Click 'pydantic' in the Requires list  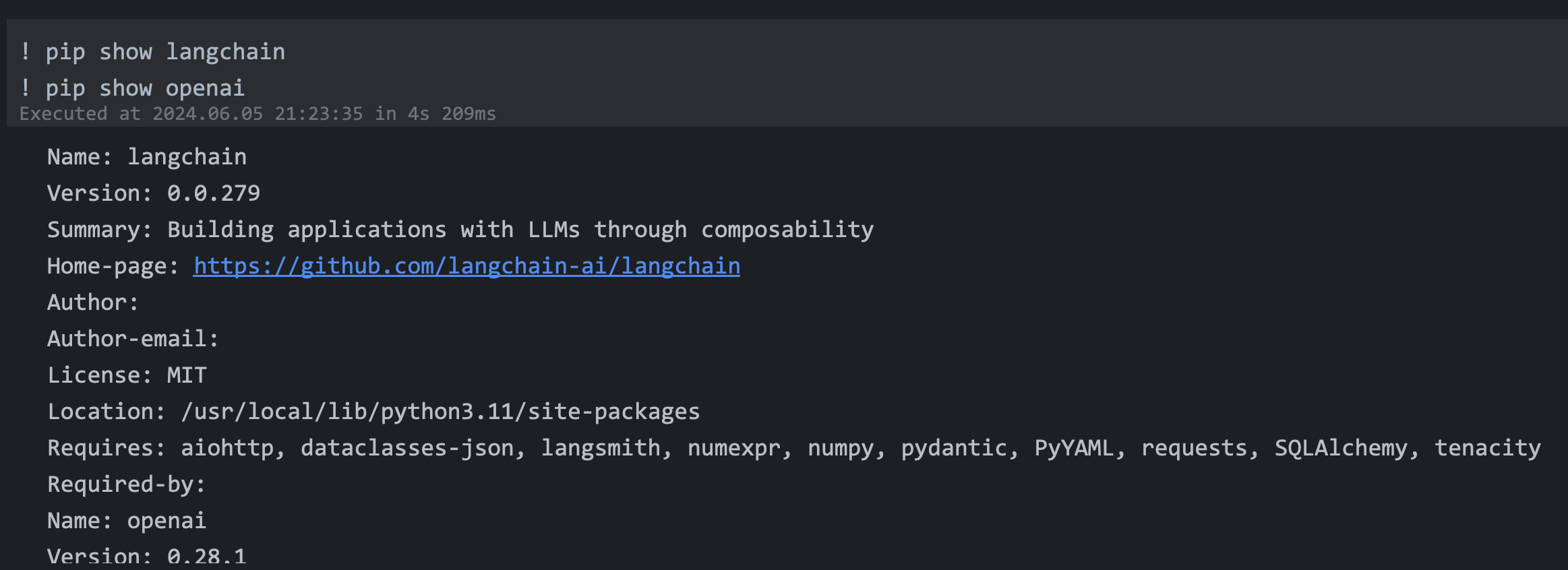click(954, 448)
